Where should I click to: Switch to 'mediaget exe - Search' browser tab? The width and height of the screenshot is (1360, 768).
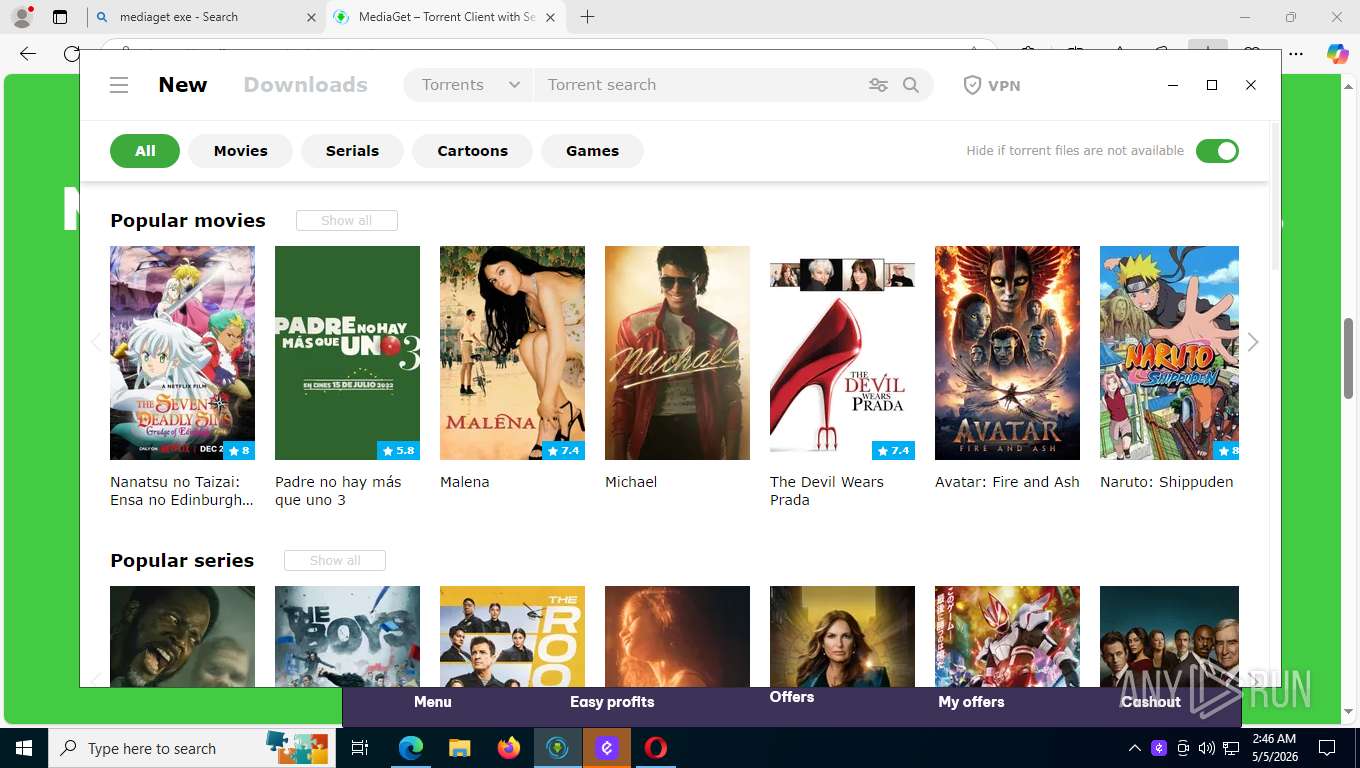tap(205, 17)
